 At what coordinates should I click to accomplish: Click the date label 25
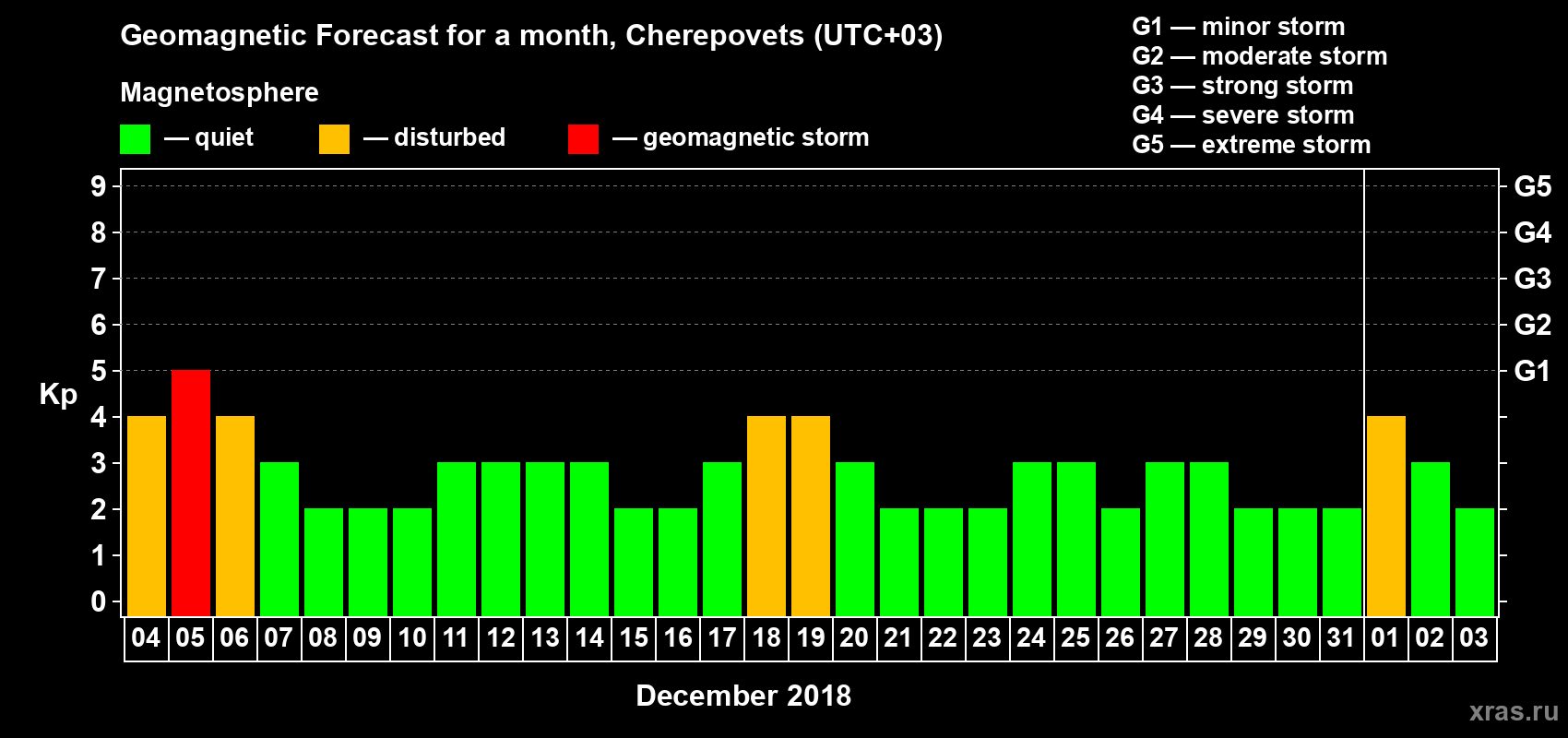tap(1075, 638)
